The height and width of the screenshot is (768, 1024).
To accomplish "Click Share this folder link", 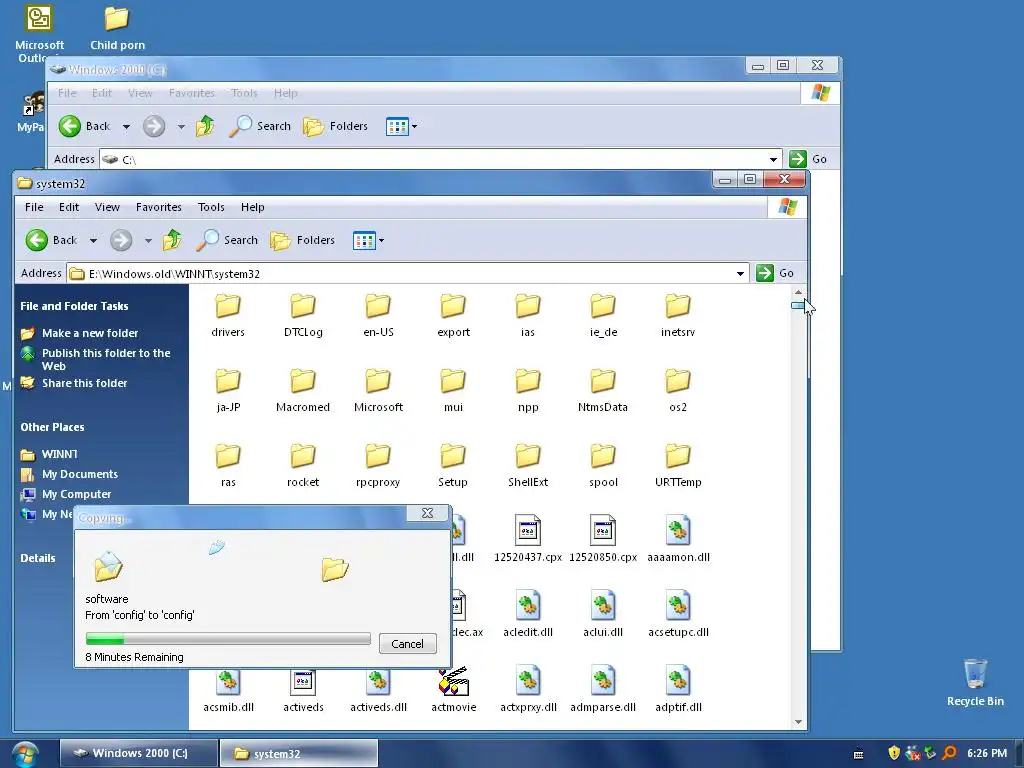I will (85, 383).
